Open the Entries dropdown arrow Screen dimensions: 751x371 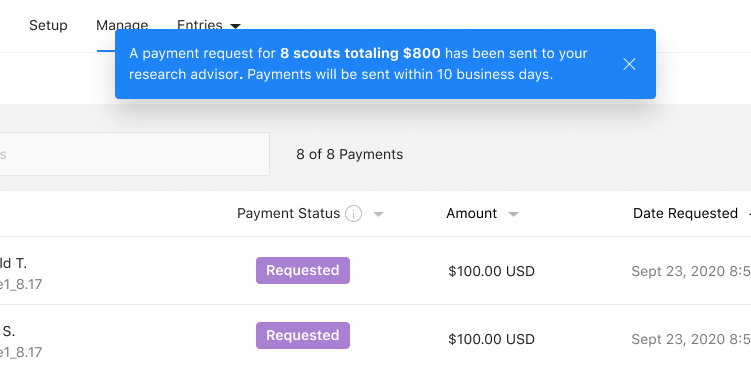[235, 26]
